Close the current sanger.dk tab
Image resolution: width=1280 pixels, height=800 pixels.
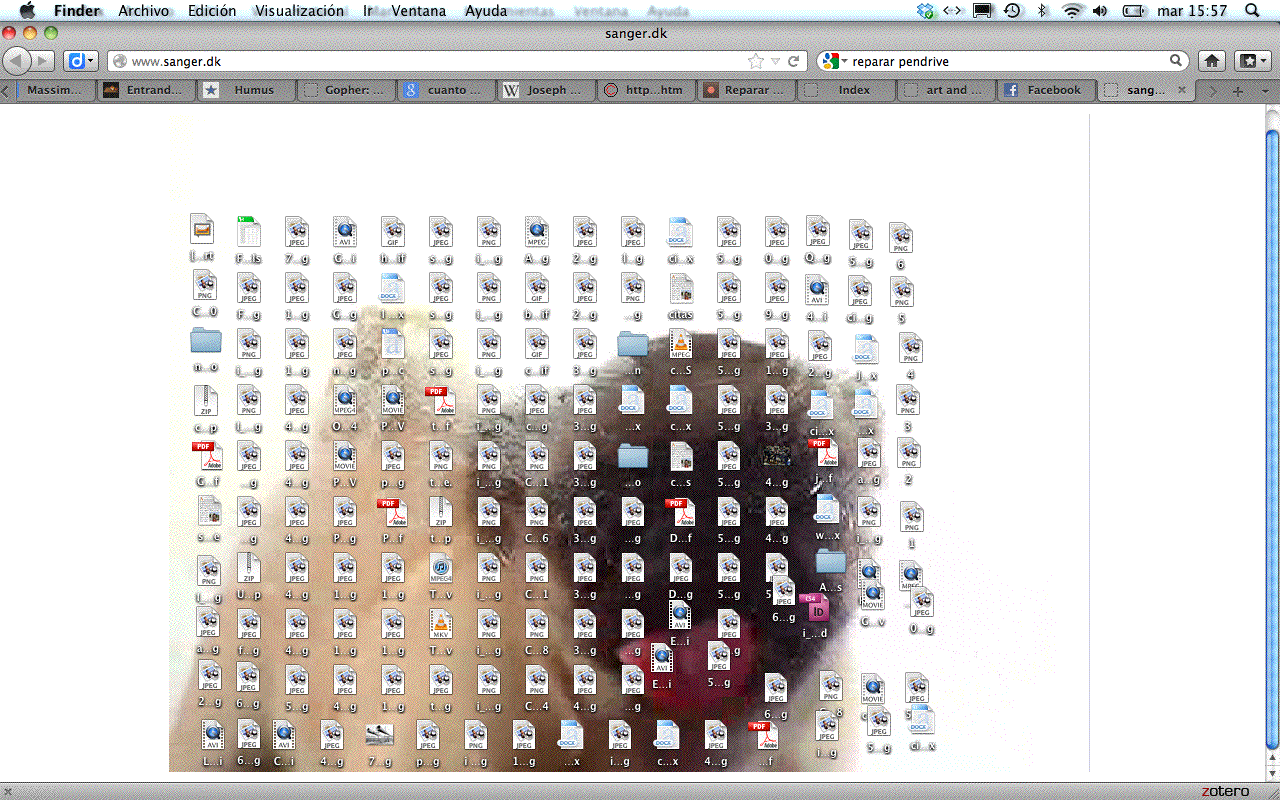[x=1181, y=90]
